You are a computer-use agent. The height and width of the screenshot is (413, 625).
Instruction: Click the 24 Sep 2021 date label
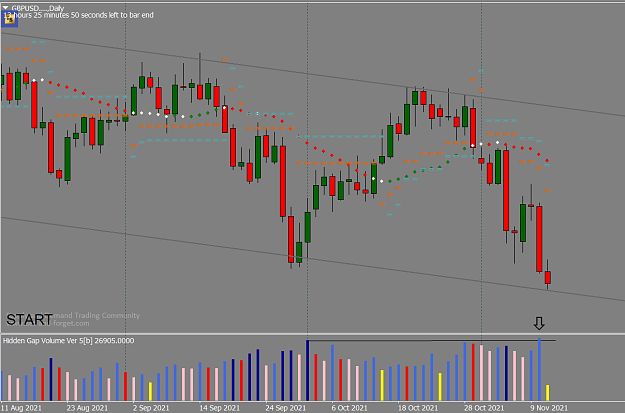click(x=286, y=408)
